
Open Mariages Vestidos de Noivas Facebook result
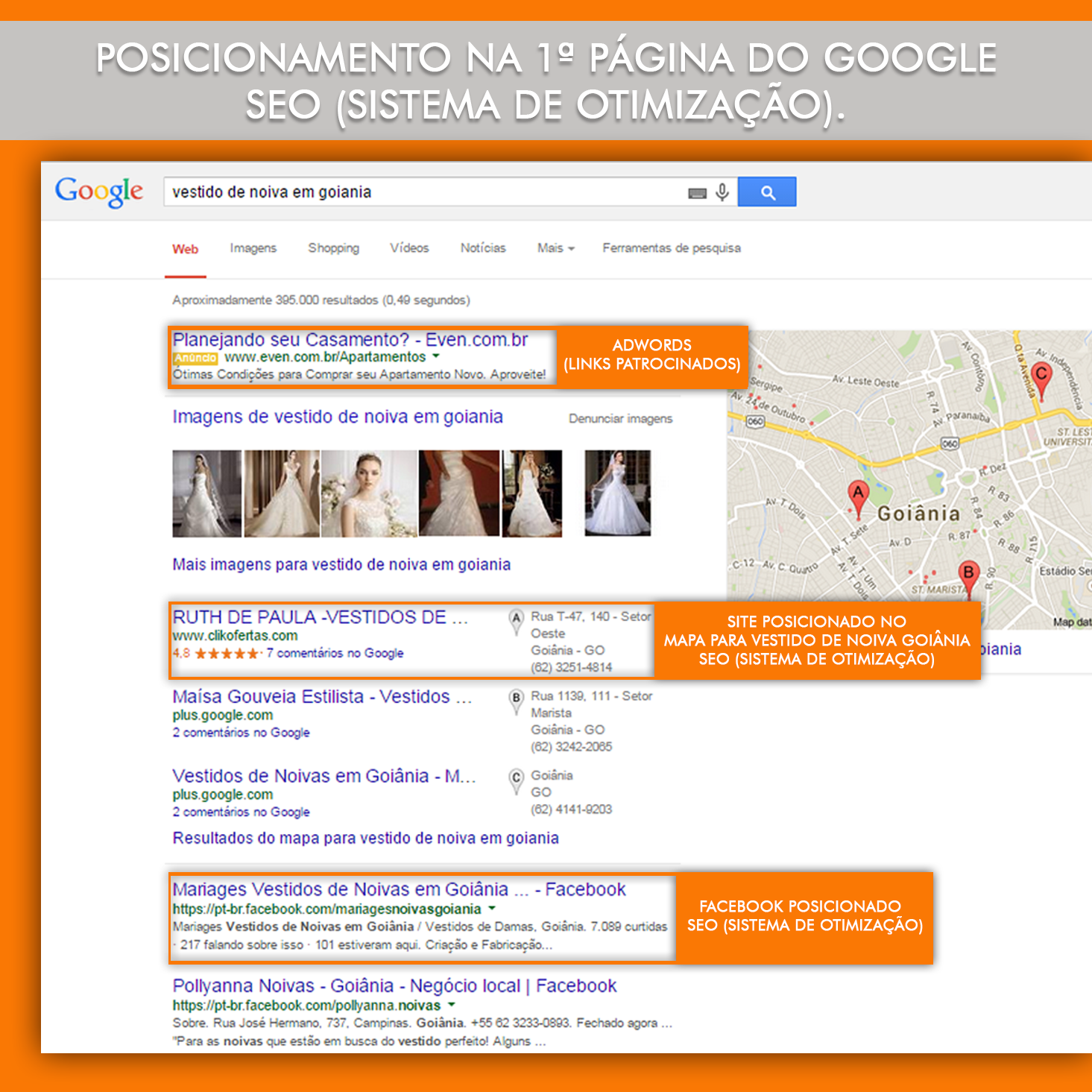click(x=399, y=889)
